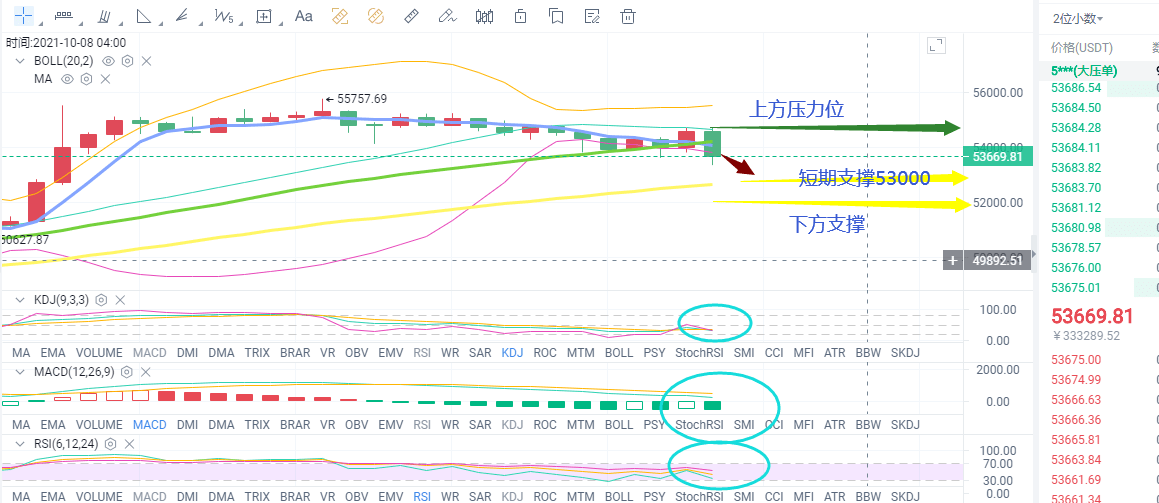Open MA indicator settings hexagon icon
Image resolution: width=1159 pixels, height=503 pixels.
[x=86, y=79]
